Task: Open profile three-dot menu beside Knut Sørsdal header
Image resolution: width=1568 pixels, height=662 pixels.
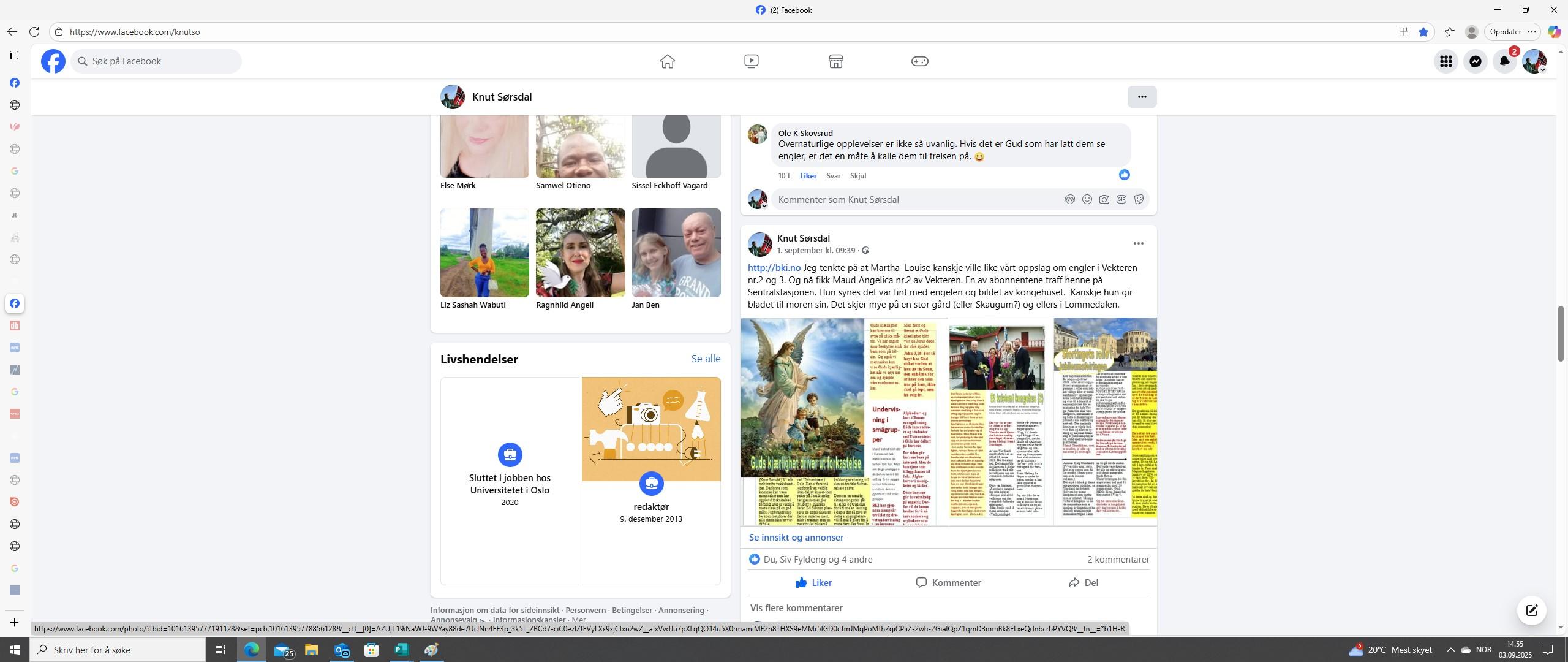Action: 1142,97
